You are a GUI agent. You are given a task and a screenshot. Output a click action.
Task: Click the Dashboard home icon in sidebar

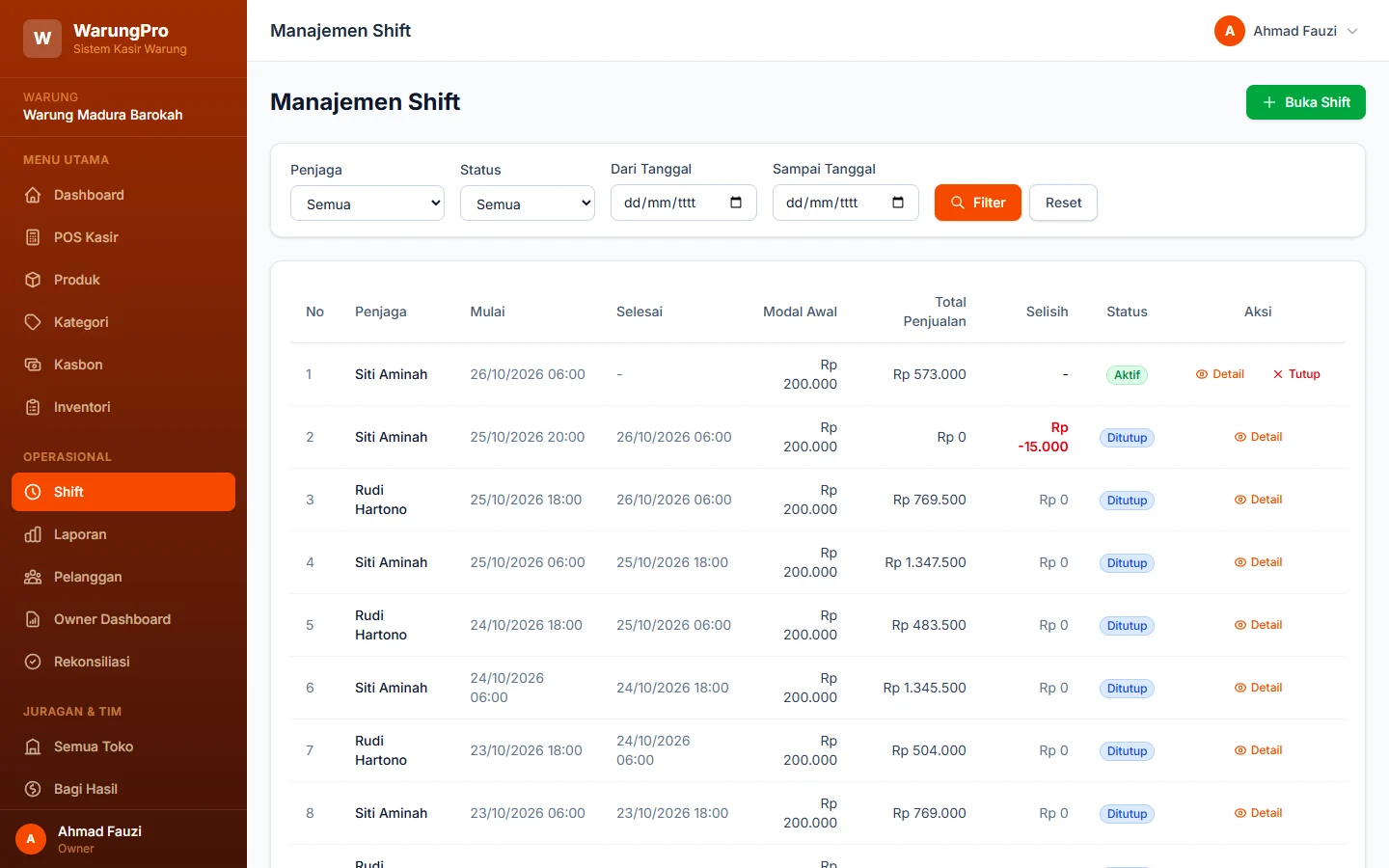[x=33, y=195]
